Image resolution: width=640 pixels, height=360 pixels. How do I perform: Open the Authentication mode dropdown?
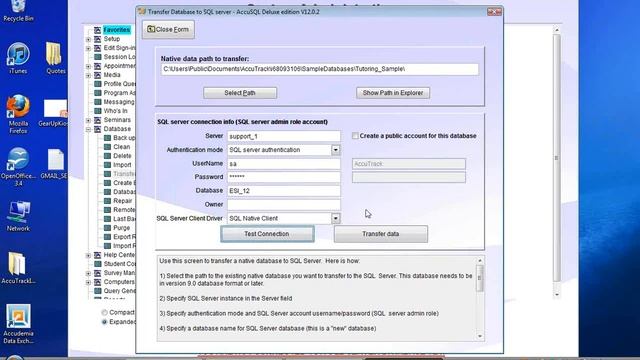336,150
